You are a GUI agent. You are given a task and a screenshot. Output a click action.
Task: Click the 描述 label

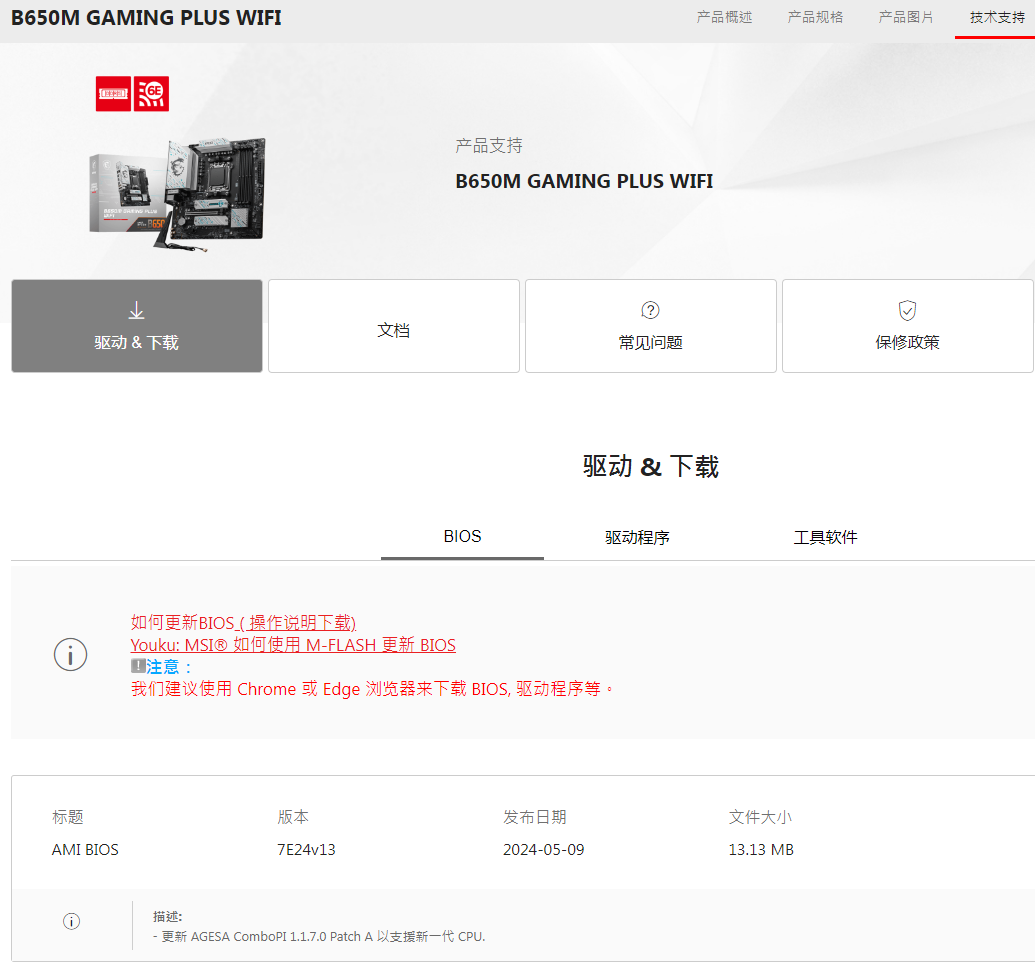(167, 916)
